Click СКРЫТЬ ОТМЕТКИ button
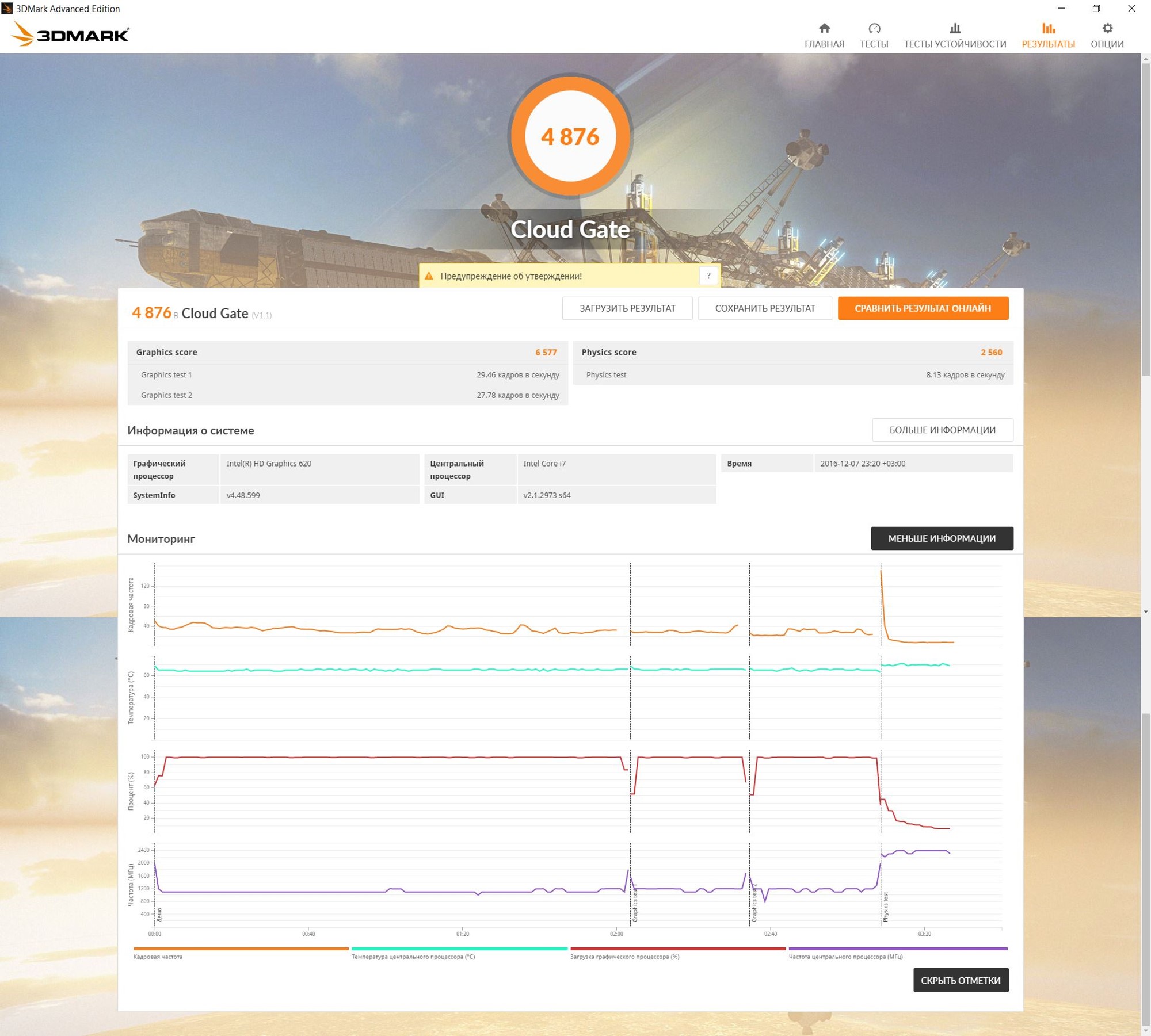 tap(961, 980)
